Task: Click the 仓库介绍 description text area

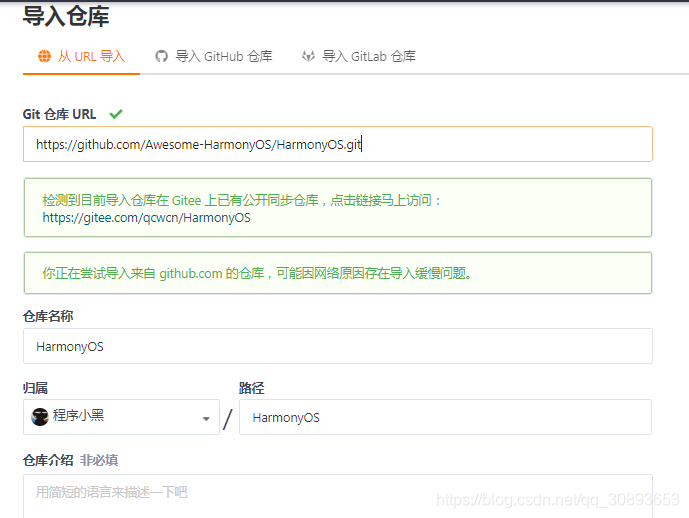Action: (337, 496)
